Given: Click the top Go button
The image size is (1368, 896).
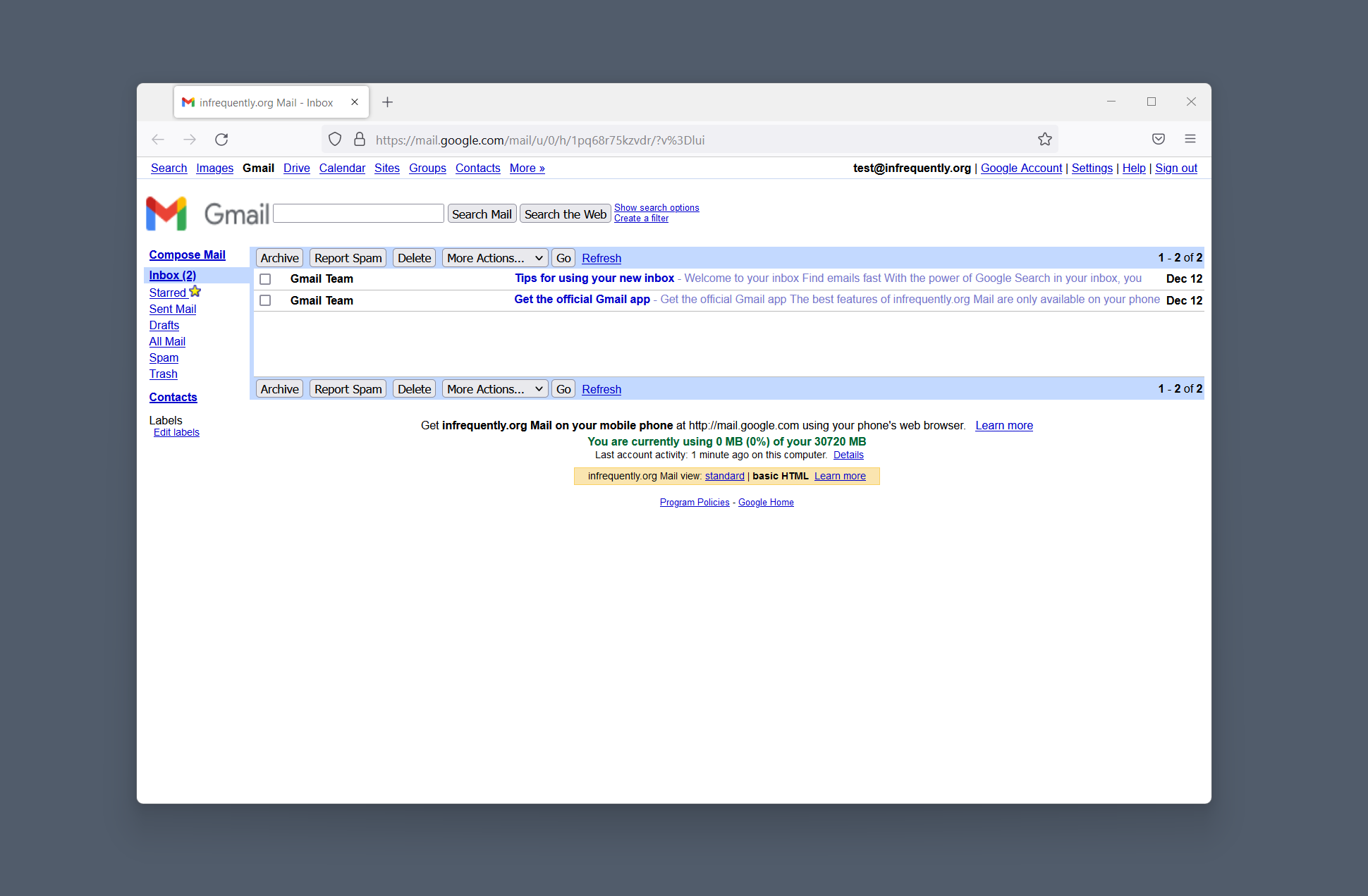Looking at the screenshot, I should 563,258.
